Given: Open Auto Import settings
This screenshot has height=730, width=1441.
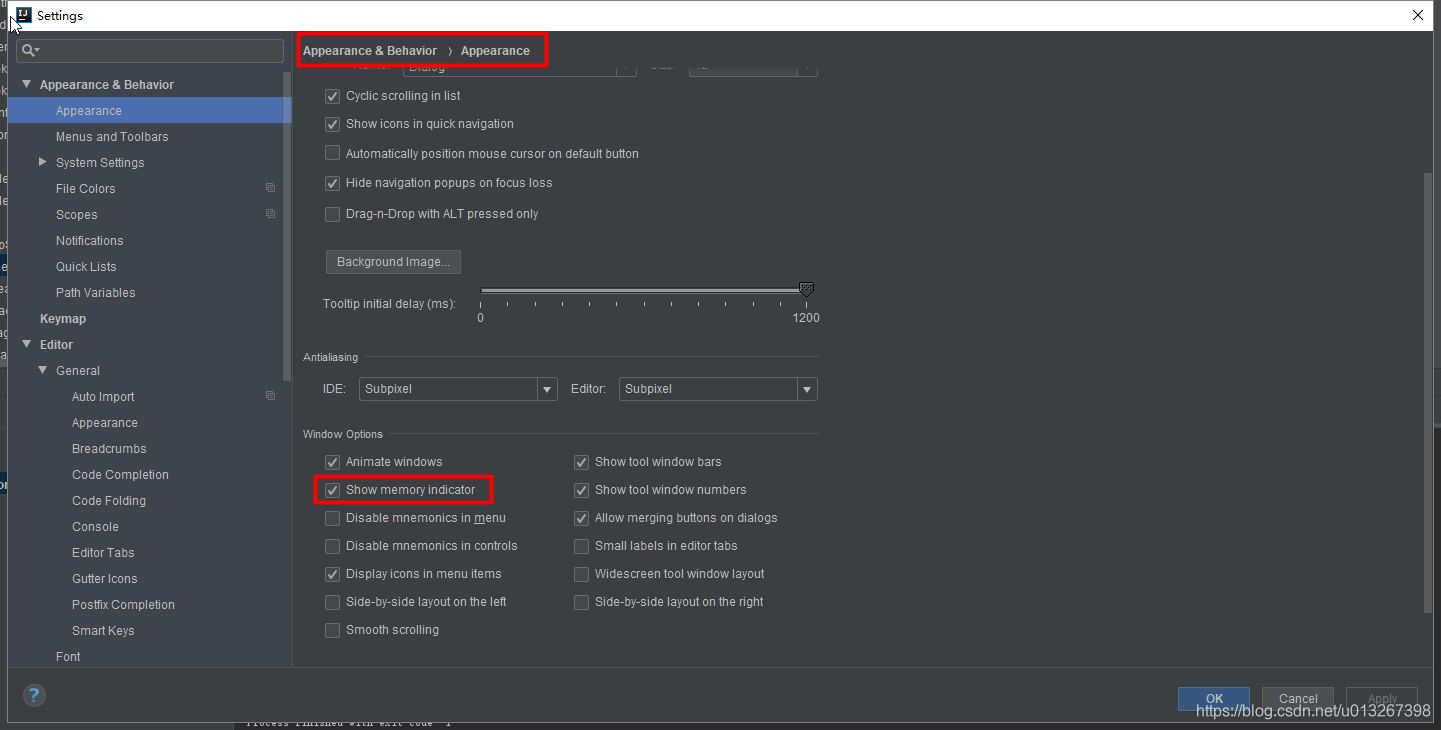Looking at the screenshot, I should tap(103, 397).
